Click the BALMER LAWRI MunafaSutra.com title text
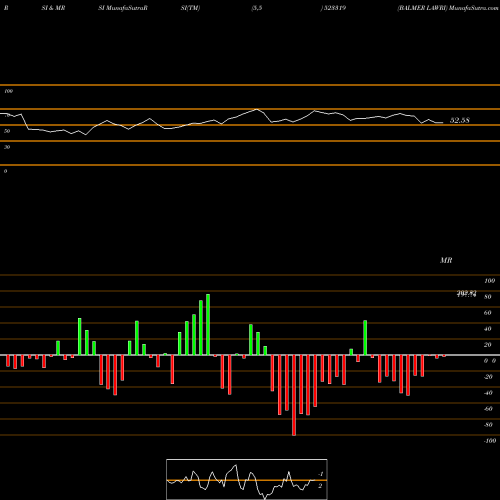The image size is (500, 500). pyautogui.click(x=448, y=8)
